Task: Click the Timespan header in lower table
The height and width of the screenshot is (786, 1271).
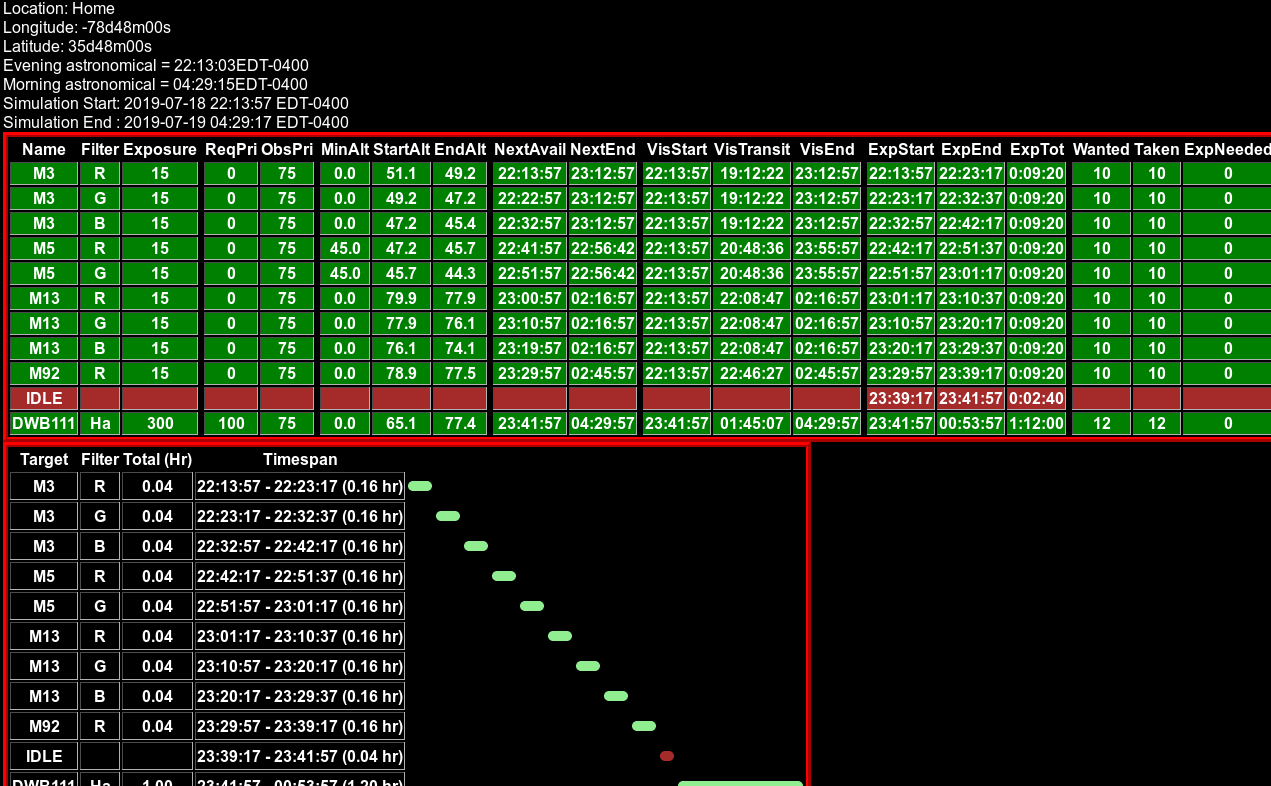Action: tap(300, 459)
